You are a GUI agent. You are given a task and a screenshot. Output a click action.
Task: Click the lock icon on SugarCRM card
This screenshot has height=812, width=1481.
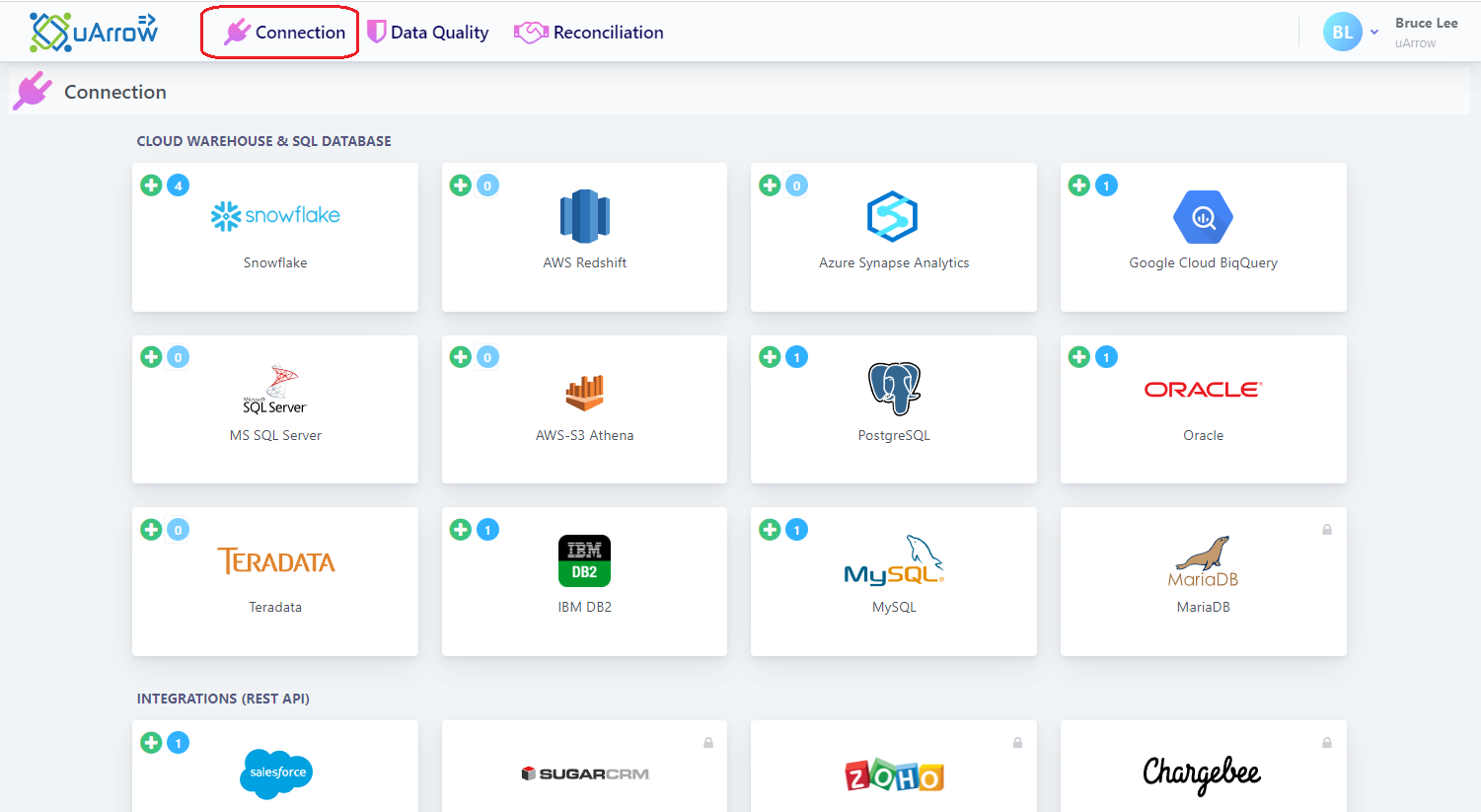coord(708,743)
